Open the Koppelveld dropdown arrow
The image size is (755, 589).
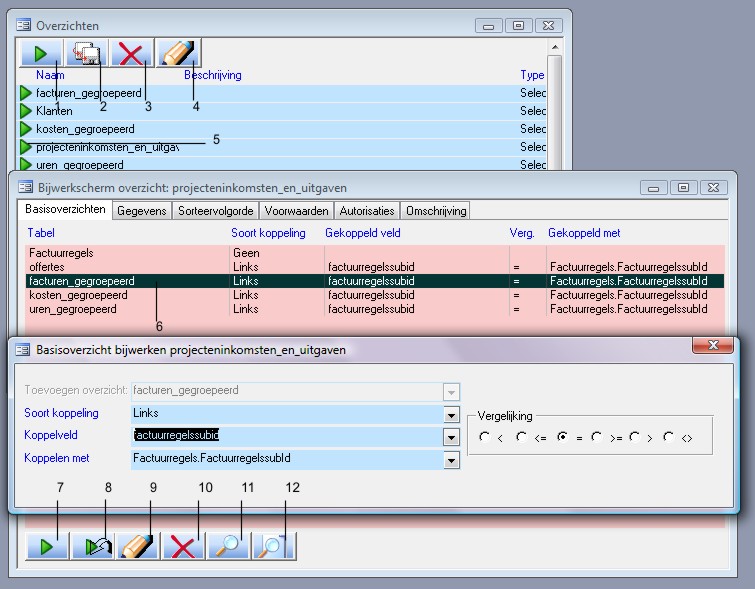(x=451, y=437)
